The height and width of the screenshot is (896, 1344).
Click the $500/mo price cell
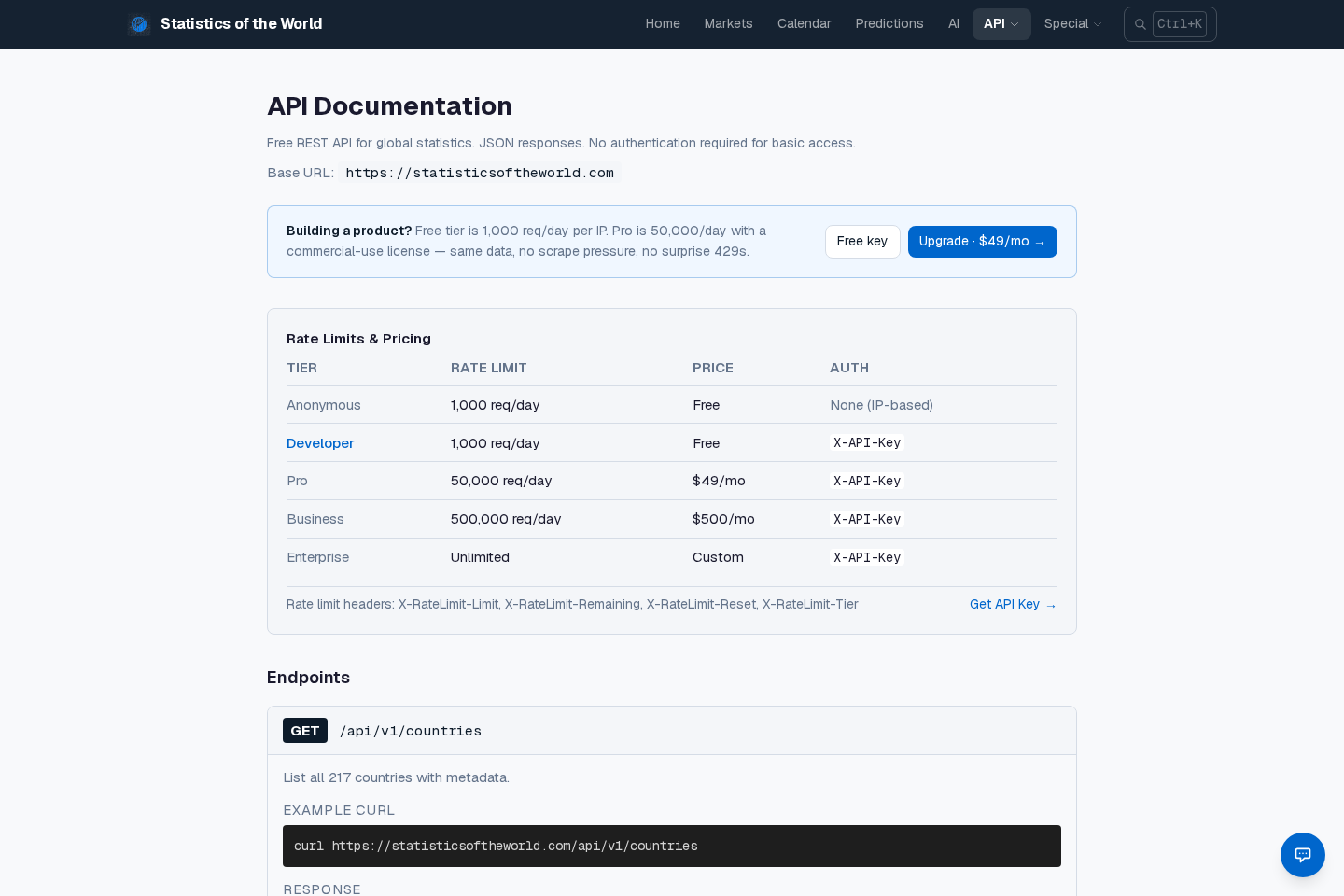point(723,519)
